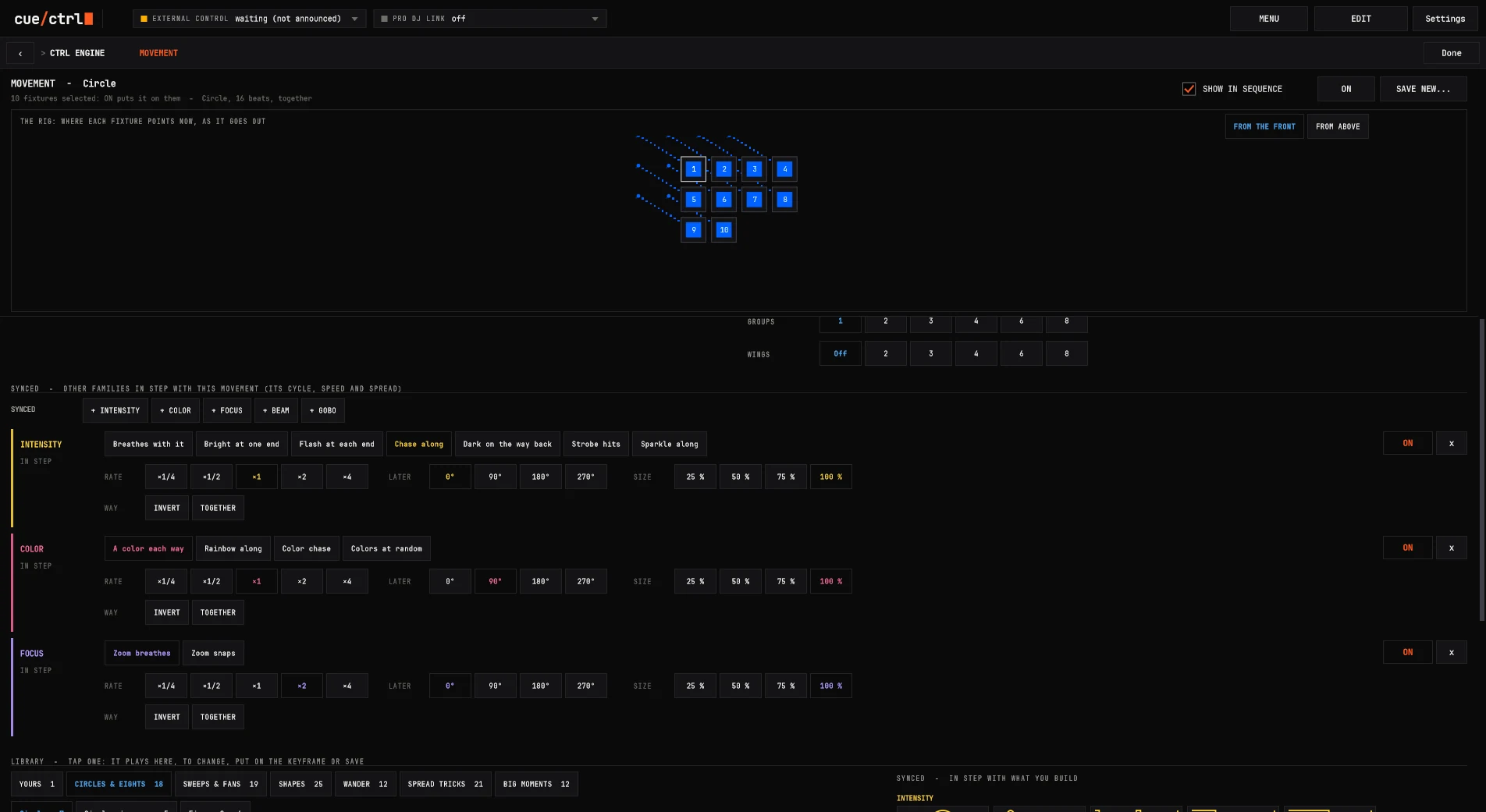Choose Strobe hits intensity preset
This screenshot has width=1486, height=812.
tap(595, 444)
